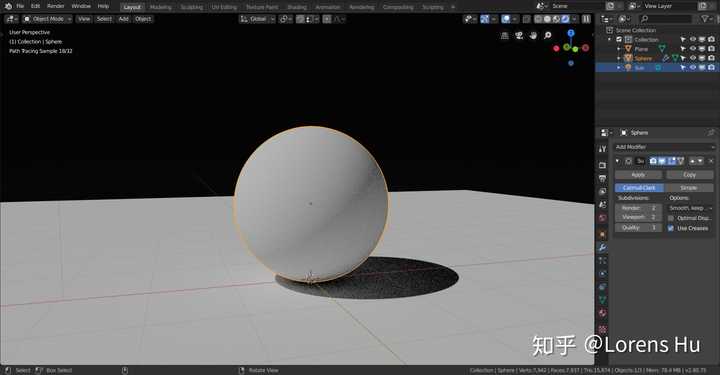The height and width of the screenshot is (375, 720).
Task: Open the Render menu
Action: (x=56, y=6)
